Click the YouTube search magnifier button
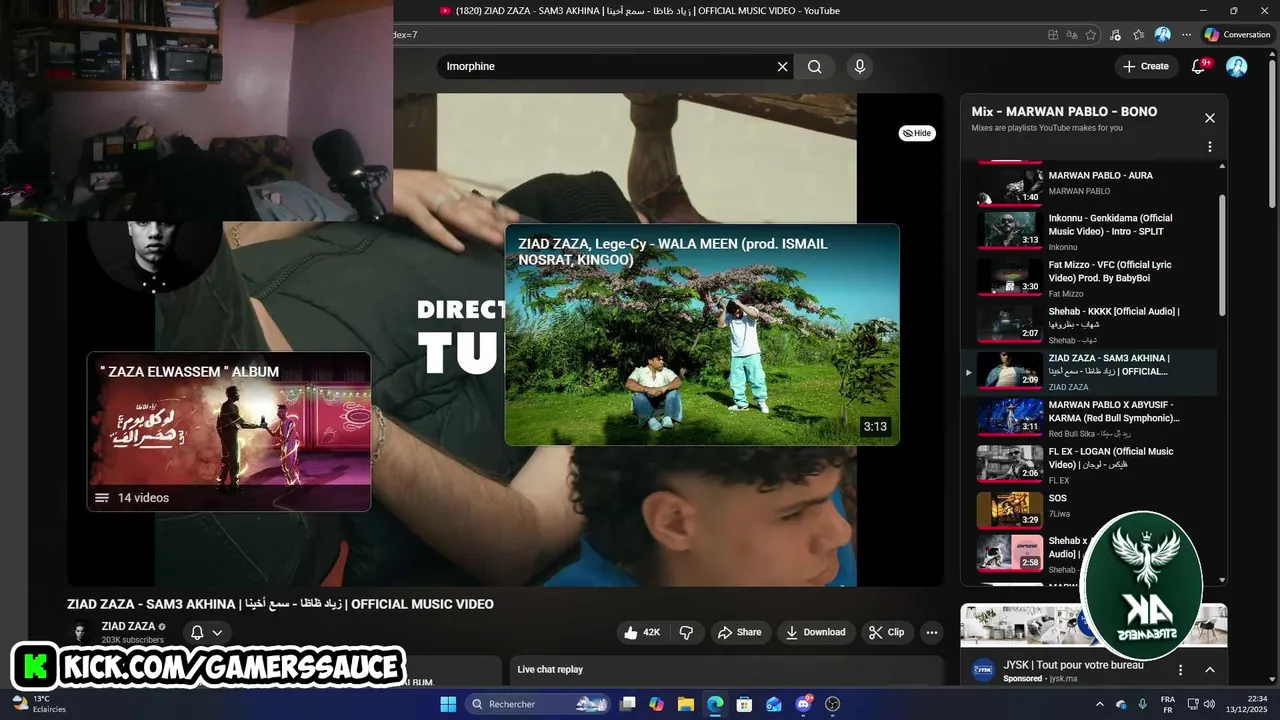The height and width of the screenshot is (720, 1280). (815, 66)
